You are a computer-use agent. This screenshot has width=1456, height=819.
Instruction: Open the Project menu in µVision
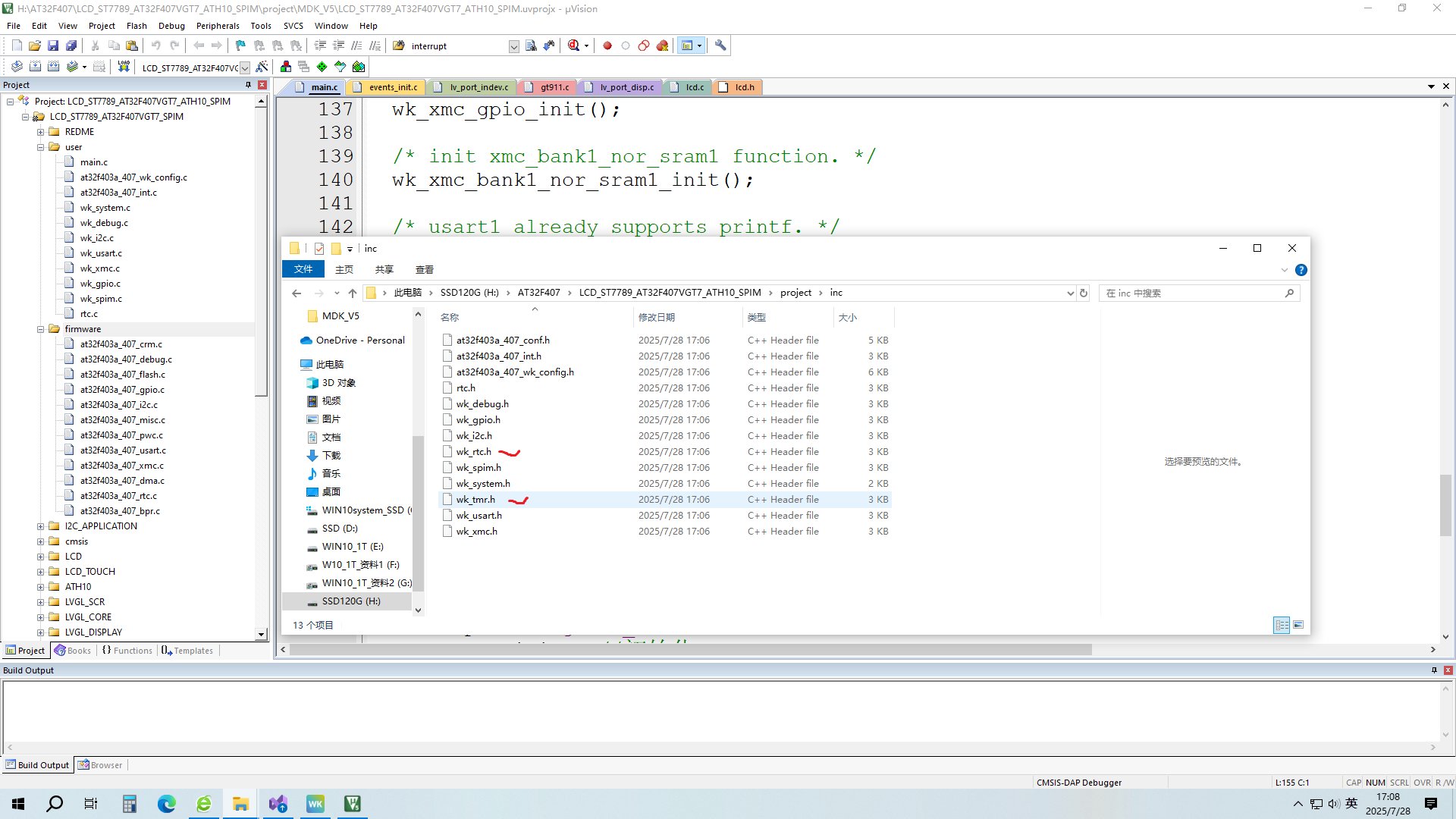click(102, 26)
